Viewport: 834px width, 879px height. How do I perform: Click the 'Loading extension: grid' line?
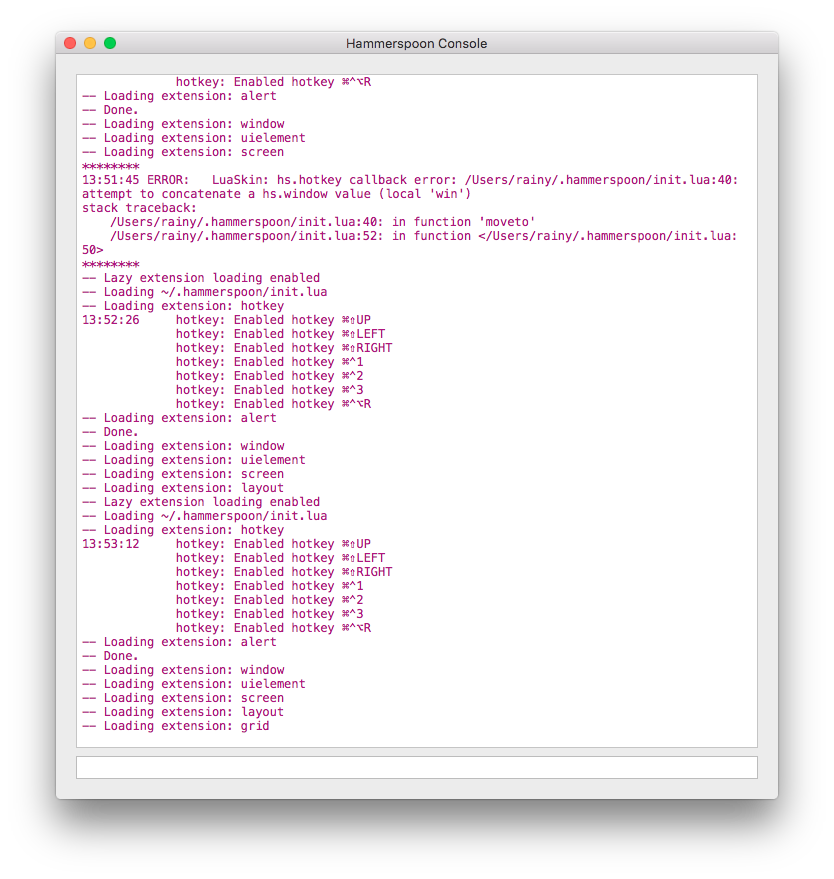pos(175,726)
